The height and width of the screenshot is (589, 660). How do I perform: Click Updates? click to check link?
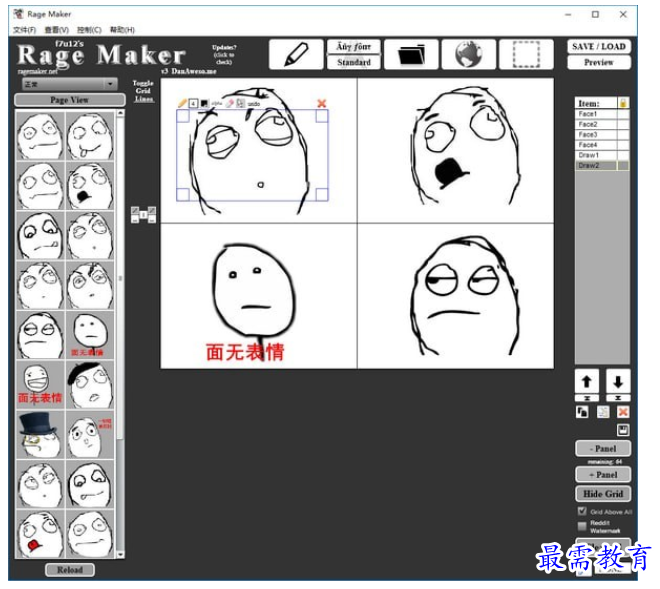(x=224, y=55)
